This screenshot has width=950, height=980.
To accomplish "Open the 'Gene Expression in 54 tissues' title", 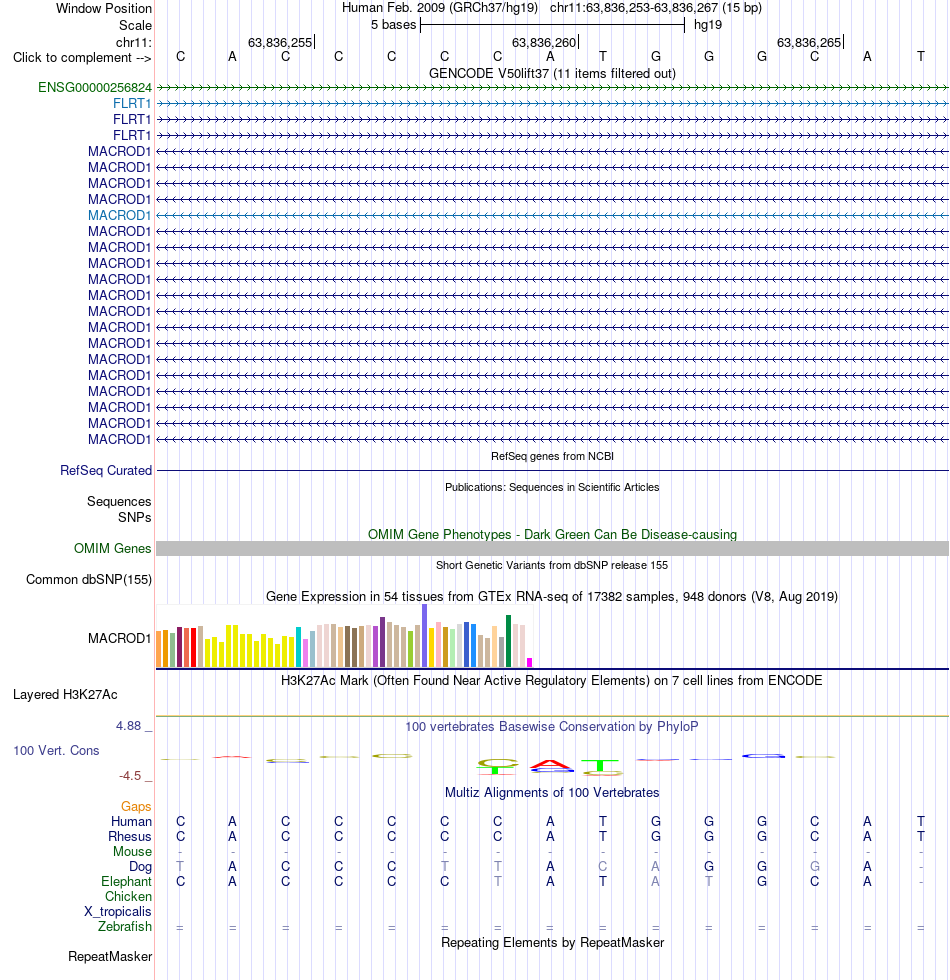I will [552, 596].
